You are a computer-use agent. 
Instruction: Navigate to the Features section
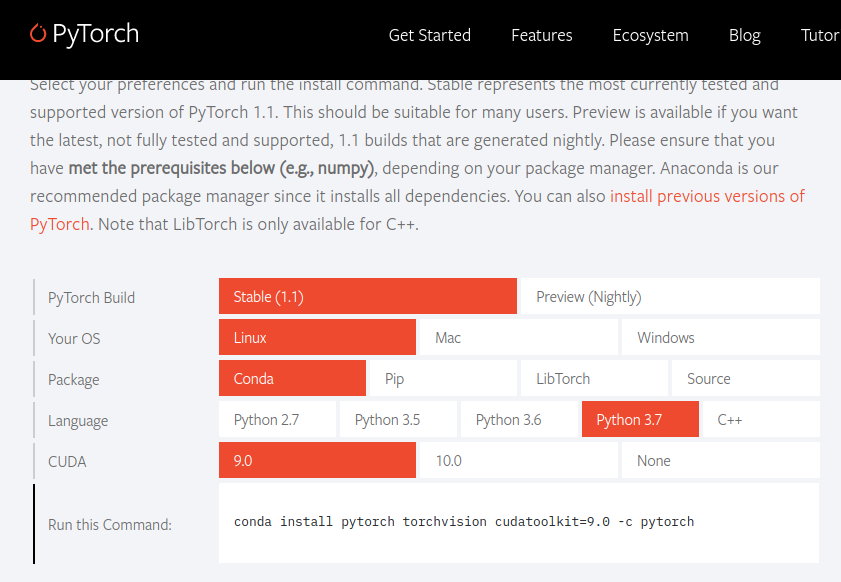click(x=541, y=35)
